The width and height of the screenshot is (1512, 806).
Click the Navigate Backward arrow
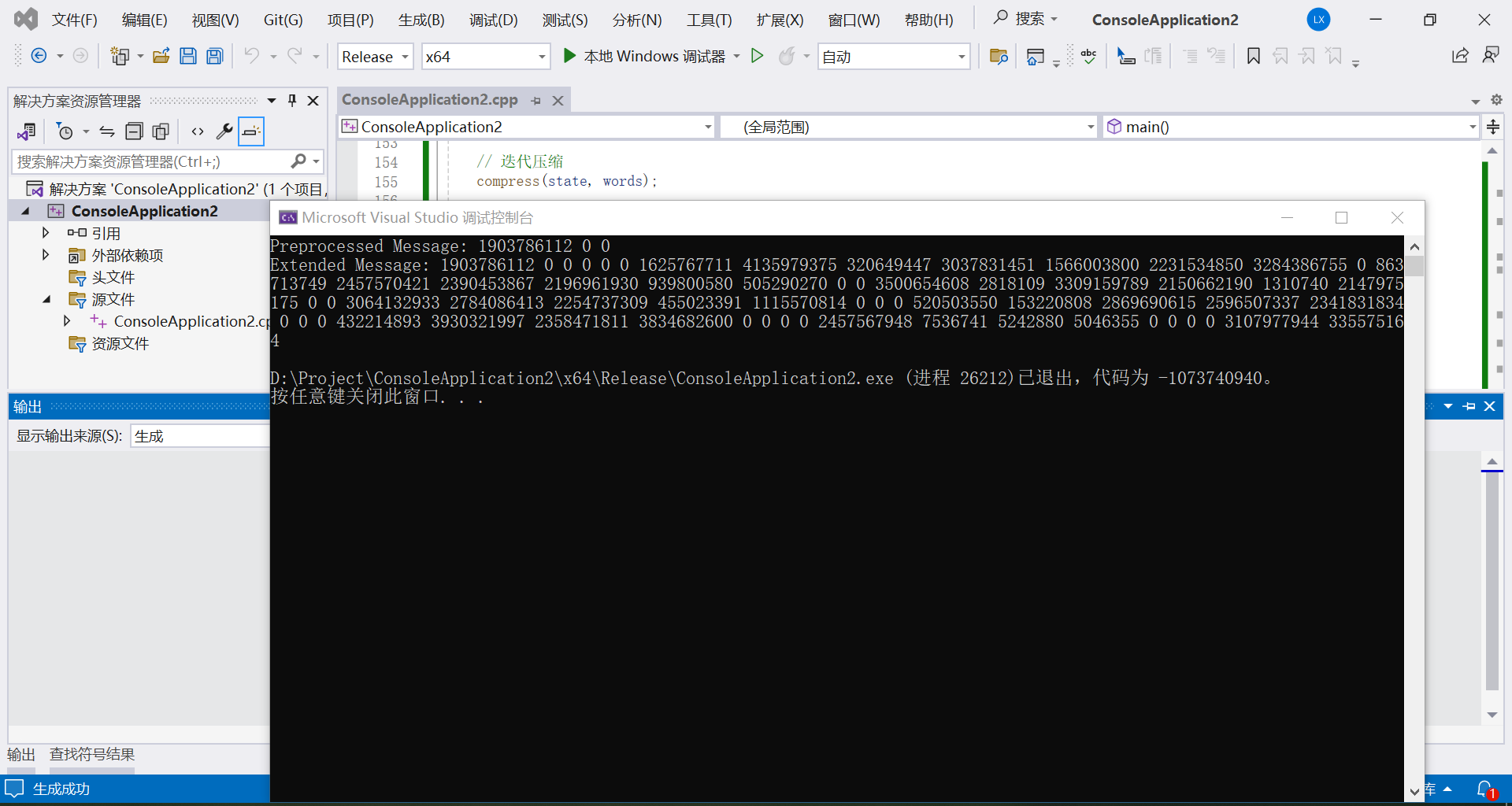(39, 55)
